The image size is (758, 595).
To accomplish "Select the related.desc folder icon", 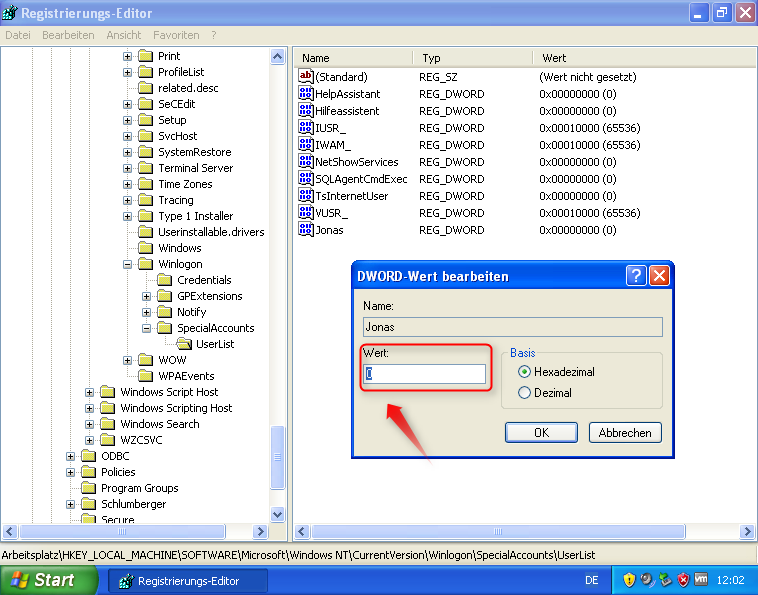I will (x=146, y=88).
